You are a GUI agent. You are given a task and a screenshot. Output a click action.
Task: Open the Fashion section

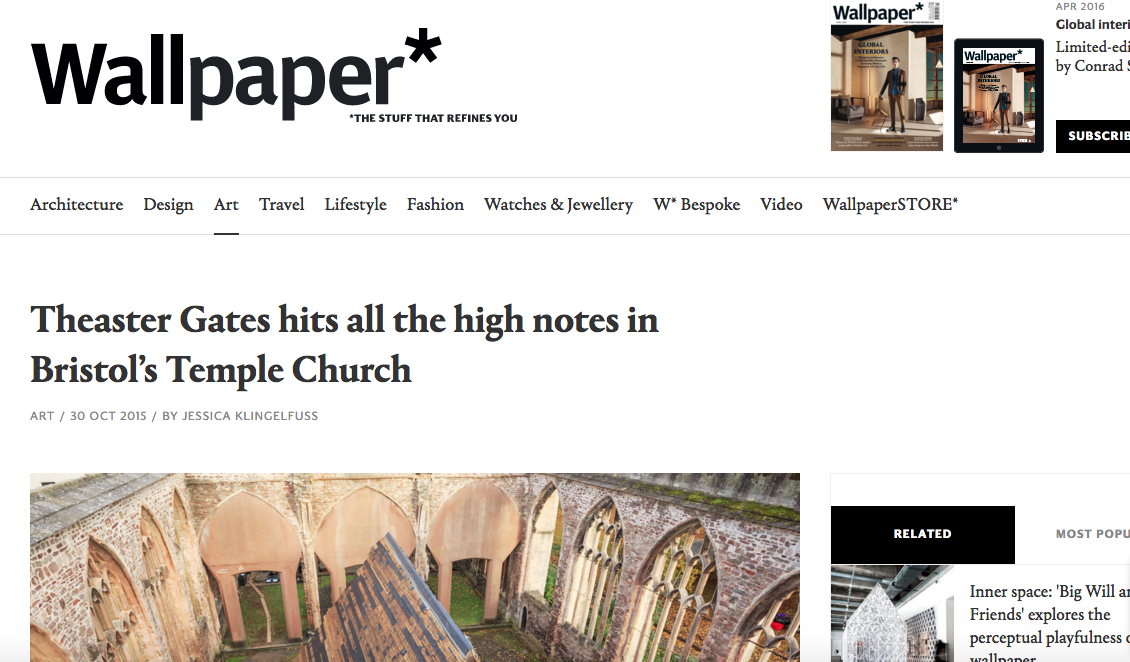(435, 205)
